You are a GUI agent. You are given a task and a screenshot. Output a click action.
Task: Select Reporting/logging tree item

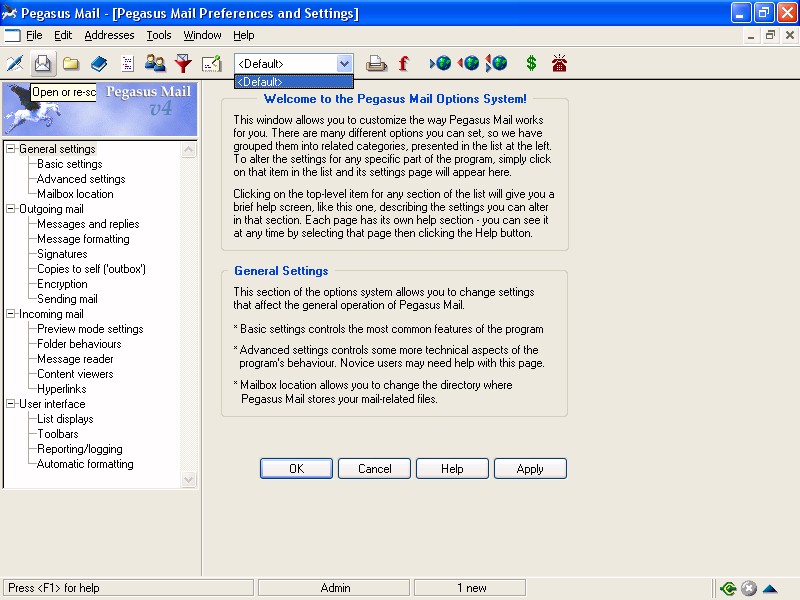(80, 449)
